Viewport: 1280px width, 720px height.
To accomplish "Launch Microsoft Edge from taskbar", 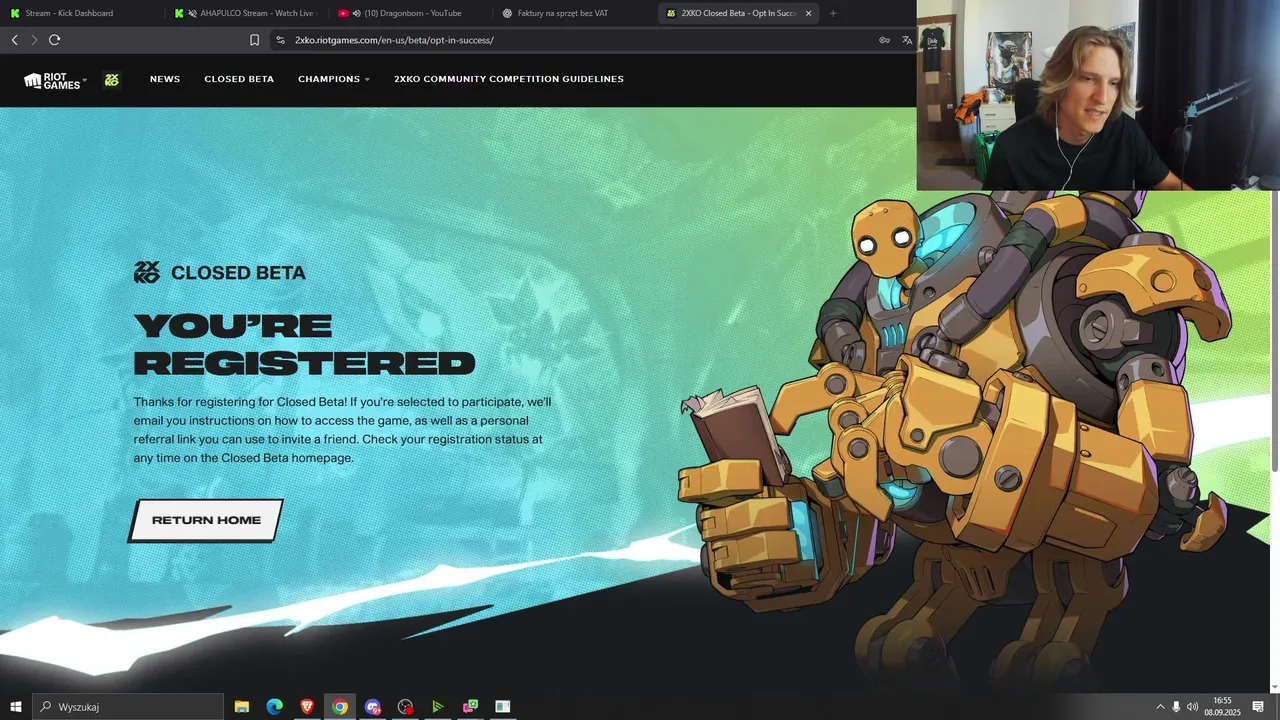I will [274, 706].
